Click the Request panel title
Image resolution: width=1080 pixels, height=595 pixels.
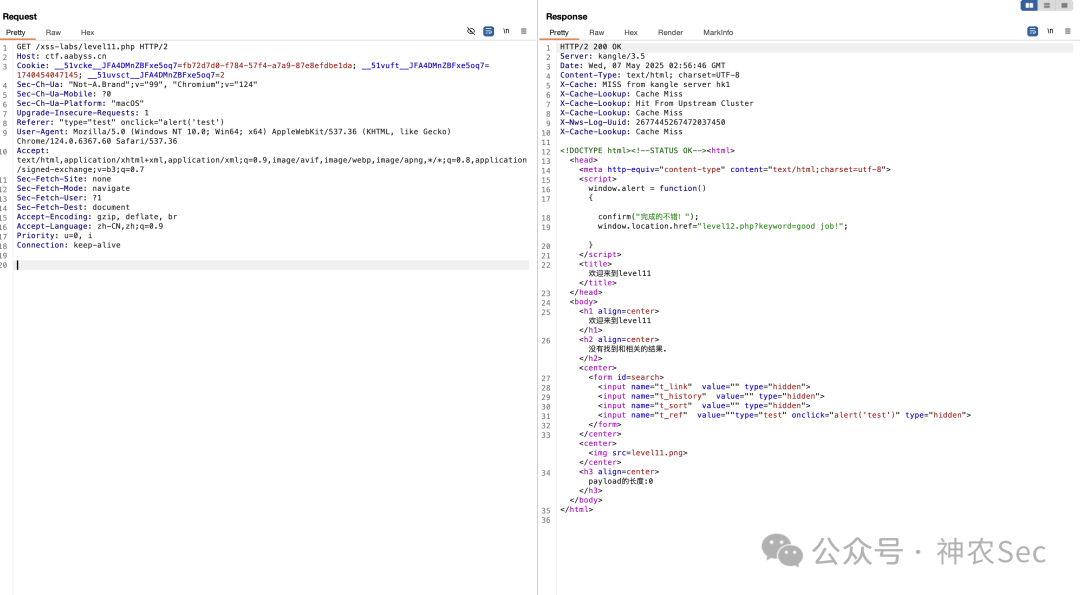point(20,17)
